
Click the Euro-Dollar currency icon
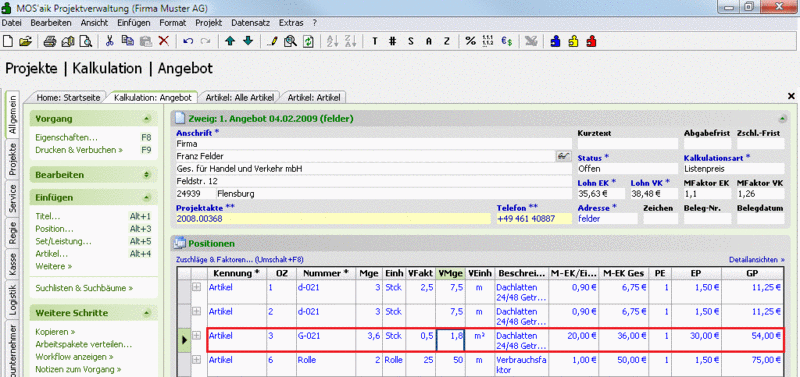coord(506,42)
